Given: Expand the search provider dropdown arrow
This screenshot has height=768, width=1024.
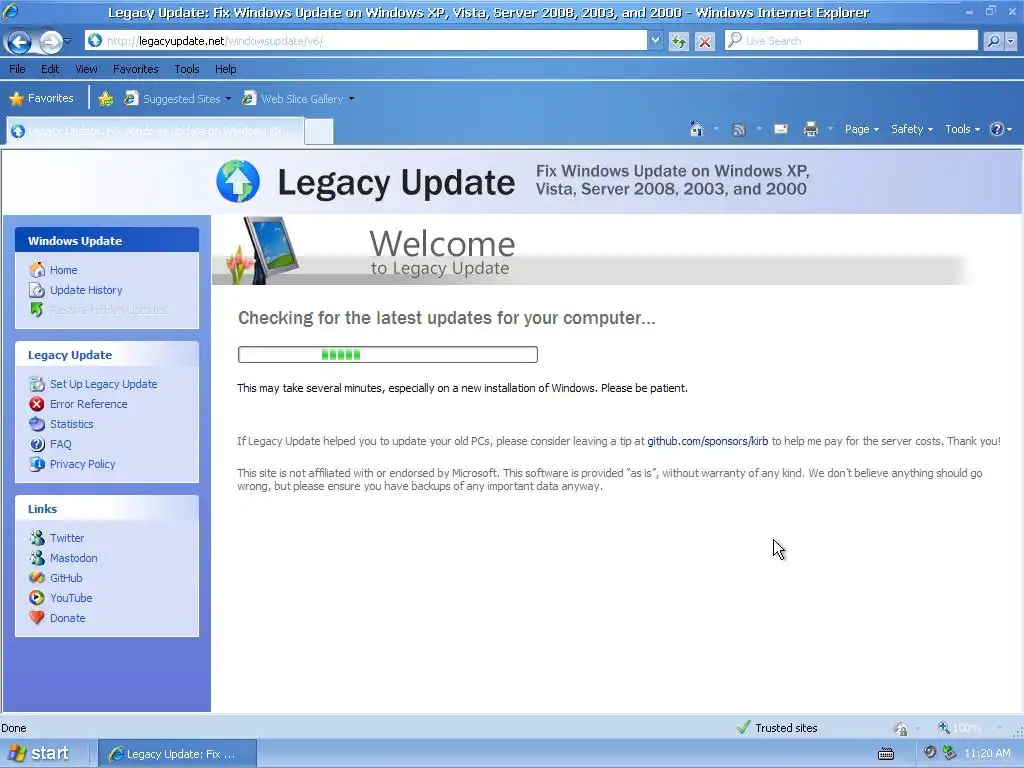Looking at the screenshot, I should point(1010,41).
